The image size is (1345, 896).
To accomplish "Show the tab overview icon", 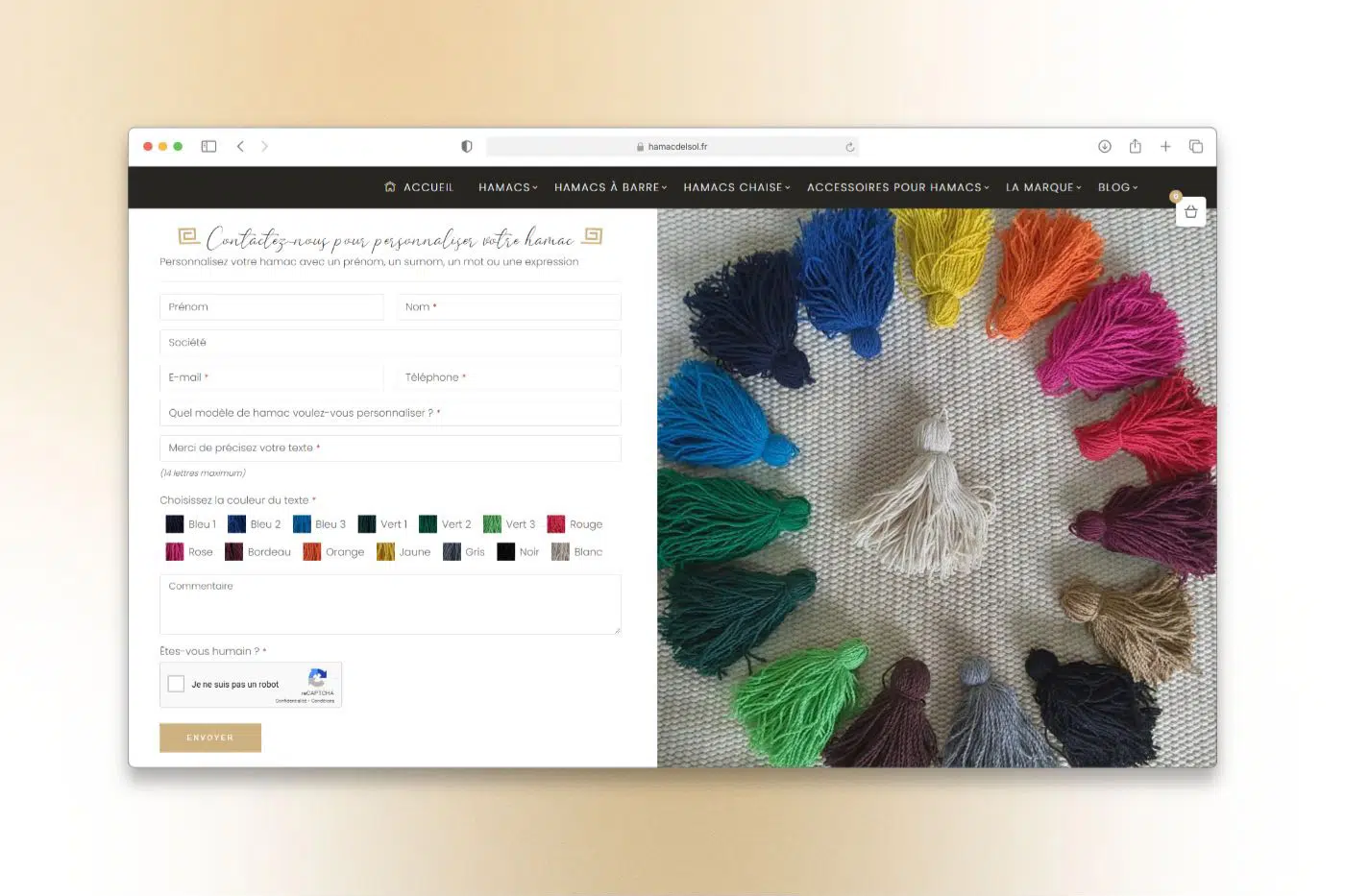I will pyautogui.click(x=1196, y=147).
